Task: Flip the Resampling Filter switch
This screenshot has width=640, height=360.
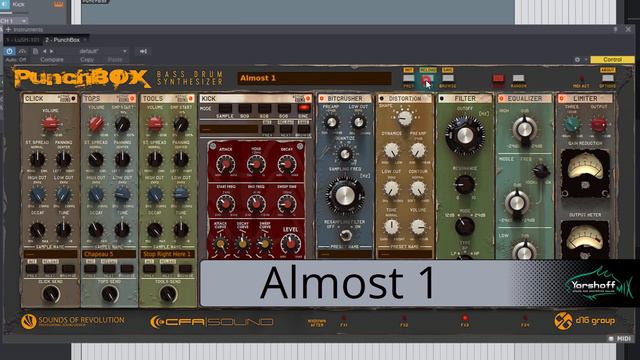Action: click(345, 235)
